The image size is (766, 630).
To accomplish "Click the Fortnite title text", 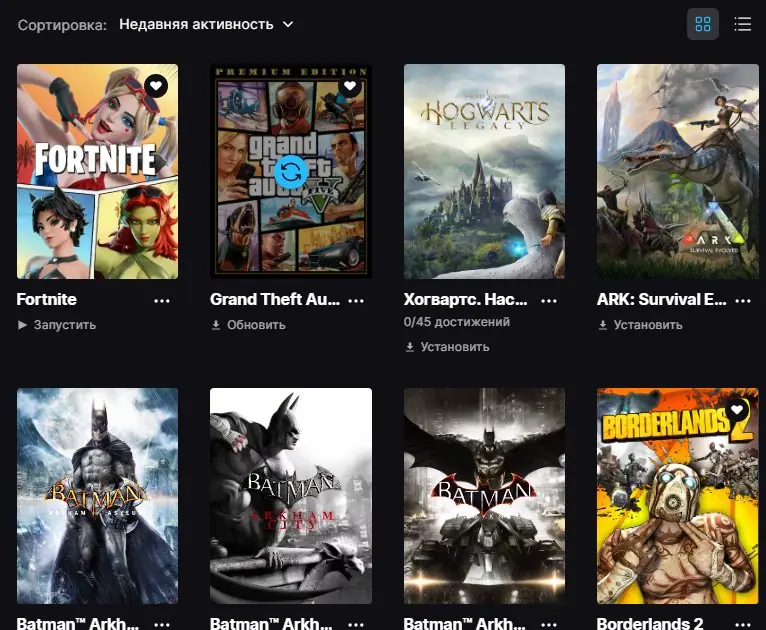I will tap(46, 299).
